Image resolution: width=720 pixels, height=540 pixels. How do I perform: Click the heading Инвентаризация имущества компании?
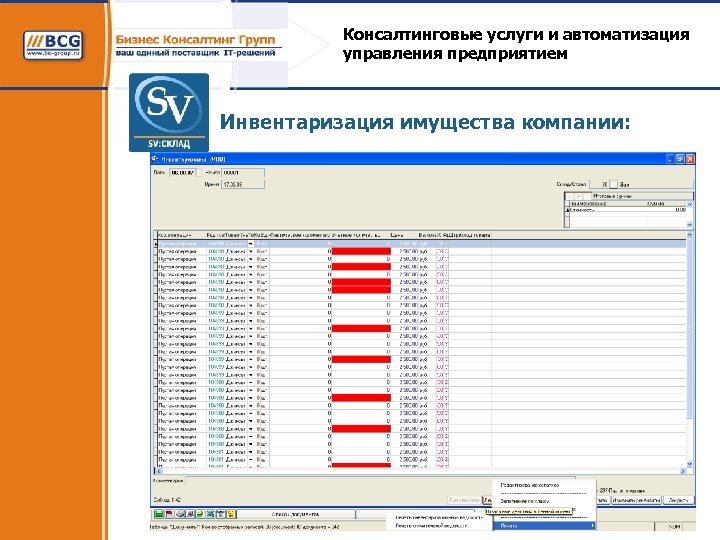pyautogui.click(x=425, y=122)
